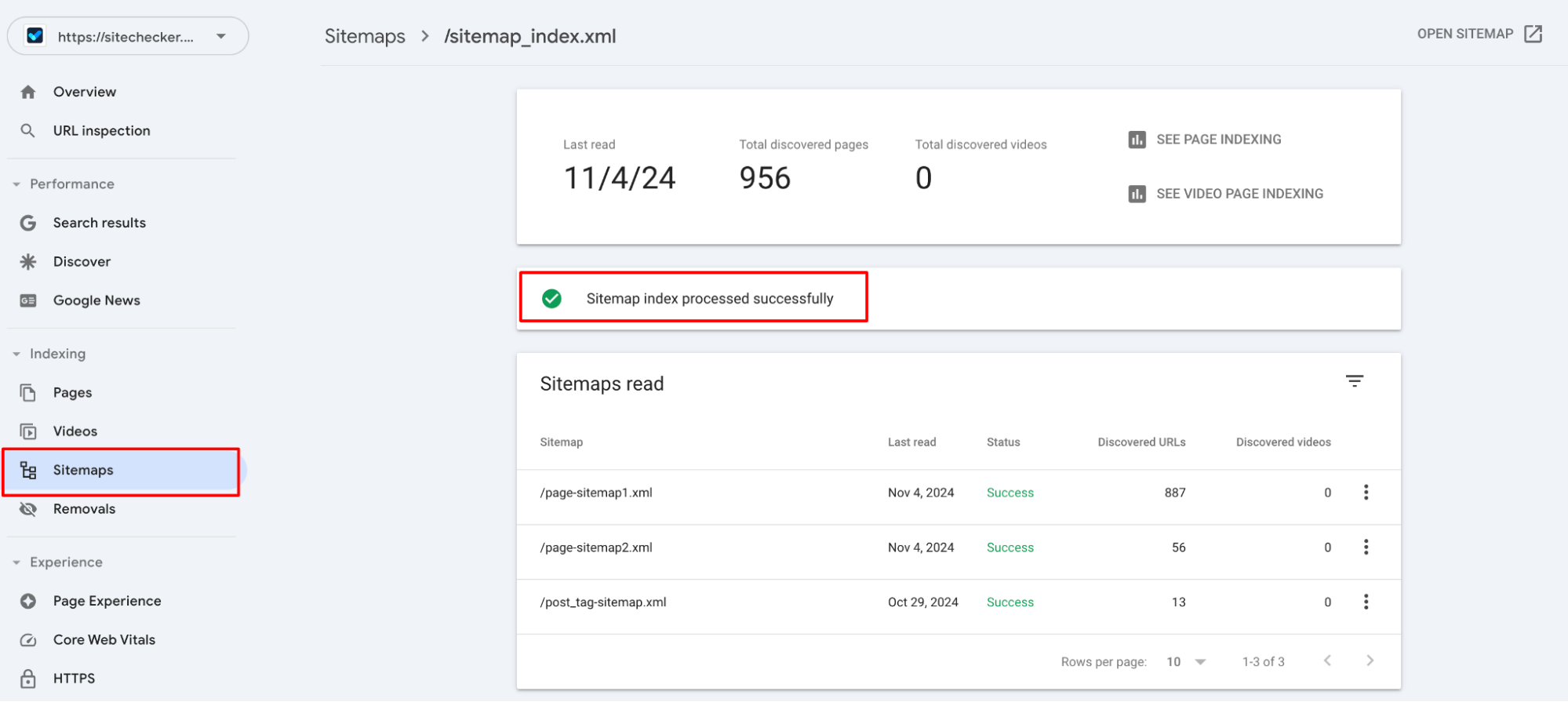Click the open-in-new-tab icon
The width and height of the screenshot is (1568, 702).
point(1533,34)
